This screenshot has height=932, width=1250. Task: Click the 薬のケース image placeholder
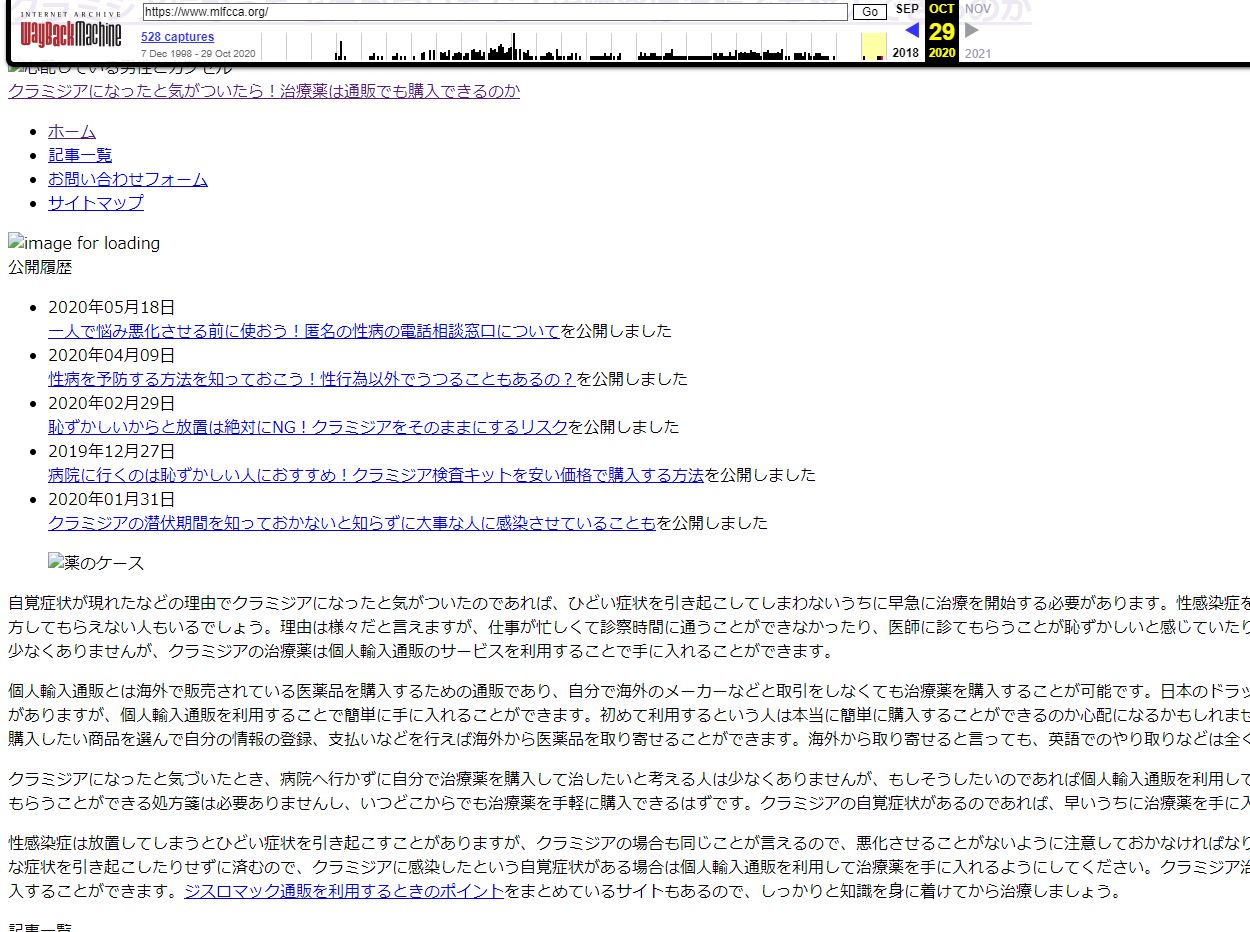pyautogui.click(x=96, y=563)
